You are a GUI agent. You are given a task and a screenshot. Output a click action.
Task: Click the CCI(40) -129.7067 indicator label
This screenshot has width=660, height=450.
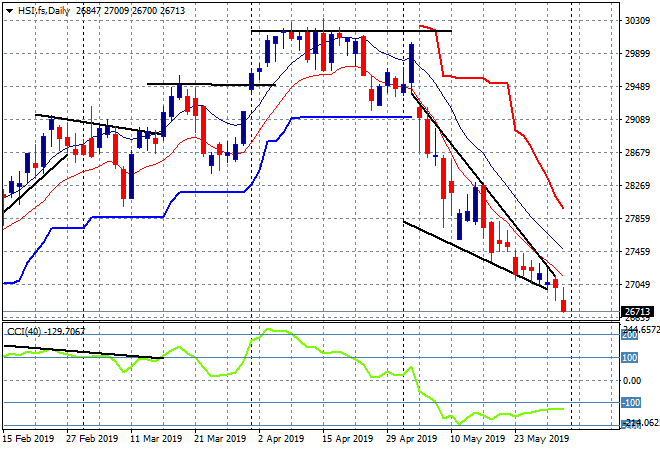point(46,332)
